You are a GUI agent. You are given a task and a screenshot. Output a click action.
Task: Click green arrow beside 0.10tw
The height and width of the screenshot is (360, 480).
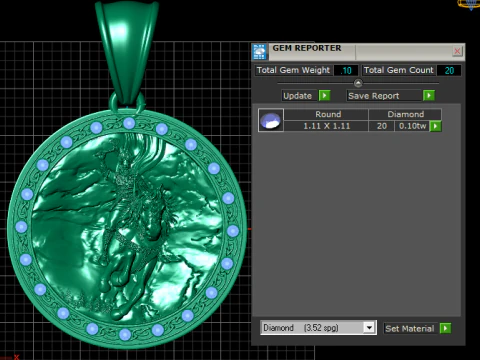pos(436,126)
